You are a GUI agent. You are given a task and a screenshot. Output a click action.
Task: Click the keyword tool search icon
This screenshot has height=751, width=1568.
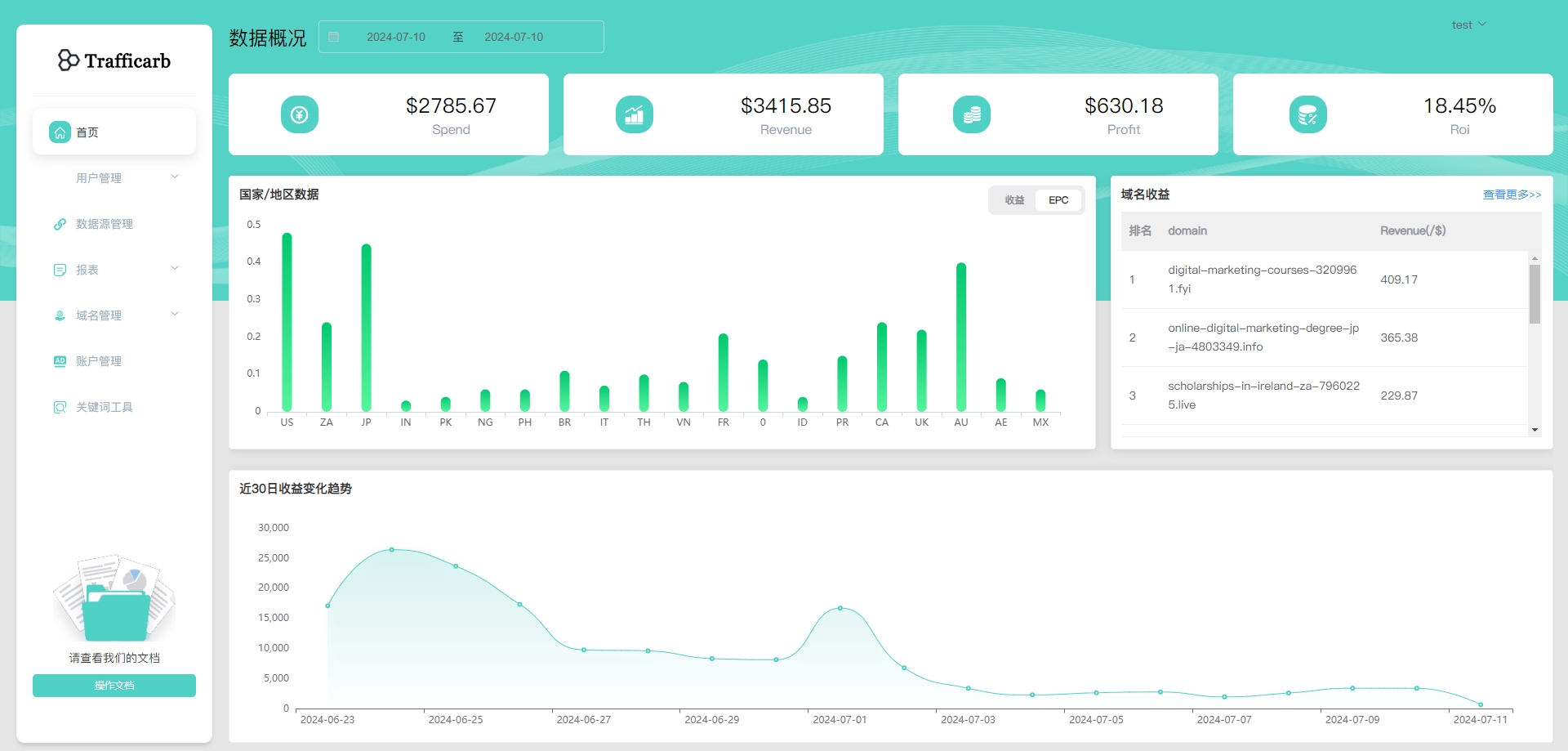pos(60,407)
